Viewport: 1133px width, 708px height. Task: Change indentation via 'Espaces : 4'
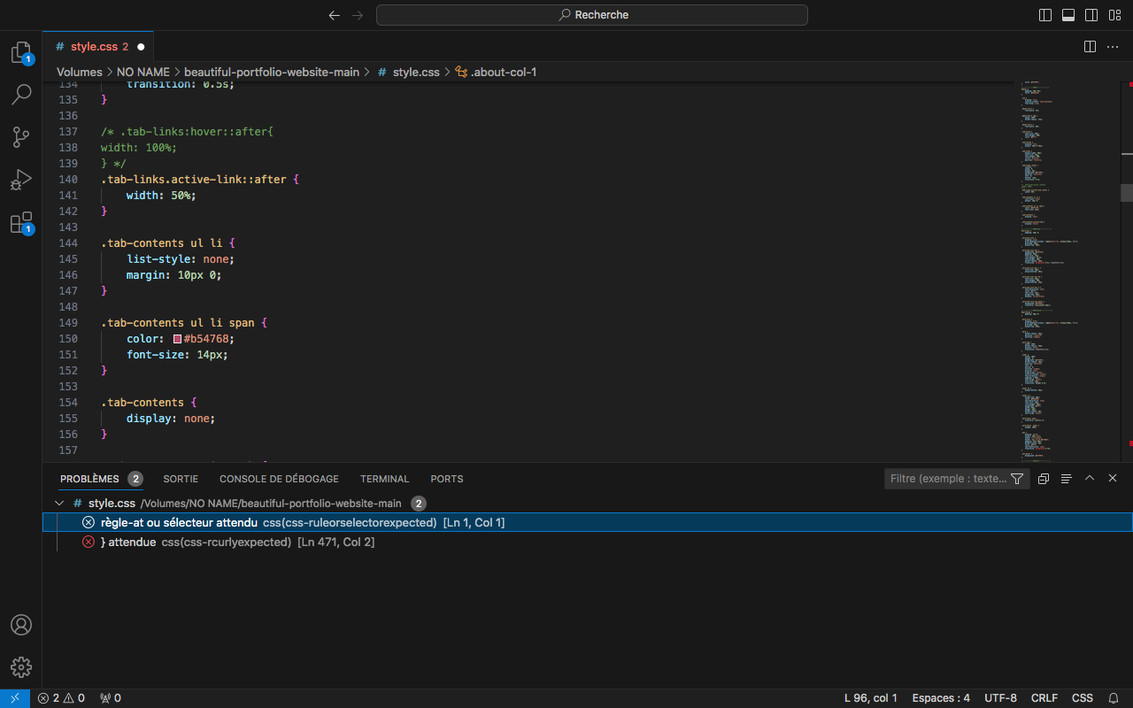pos(941,698)
